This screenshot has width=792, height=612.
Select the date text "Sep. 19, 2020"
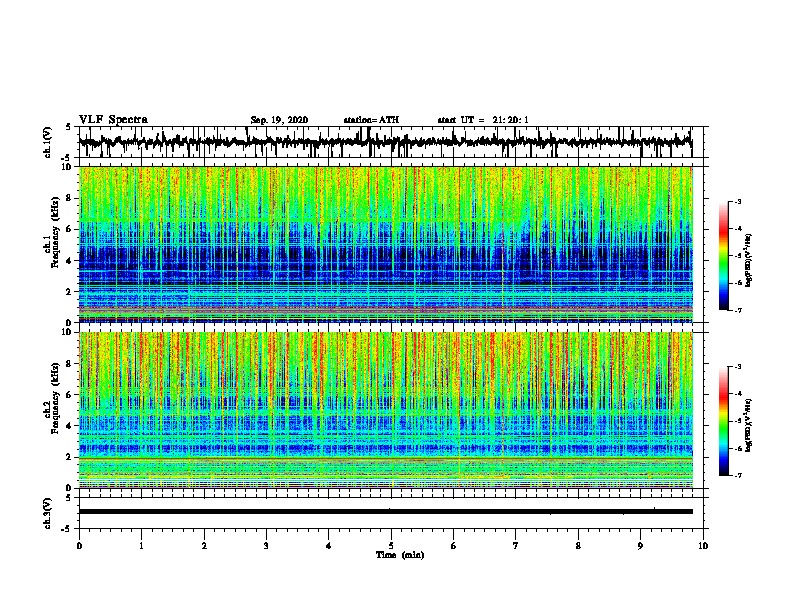(279, 120)
